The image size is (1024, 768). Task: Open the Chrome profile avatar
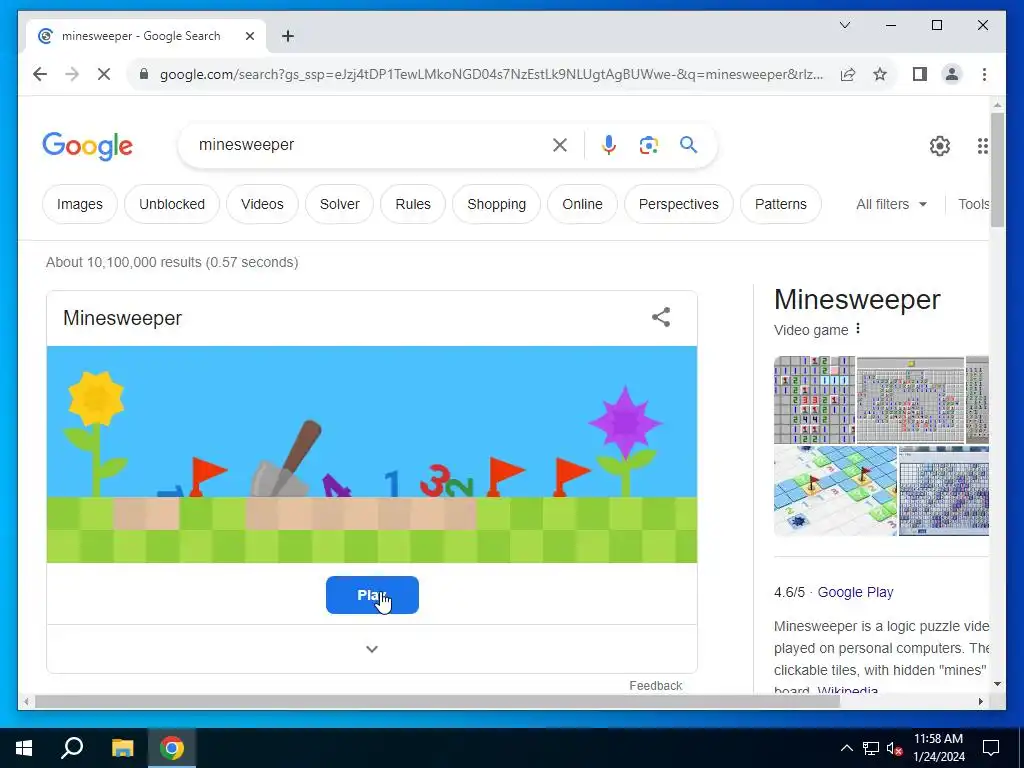coord(952,74)
